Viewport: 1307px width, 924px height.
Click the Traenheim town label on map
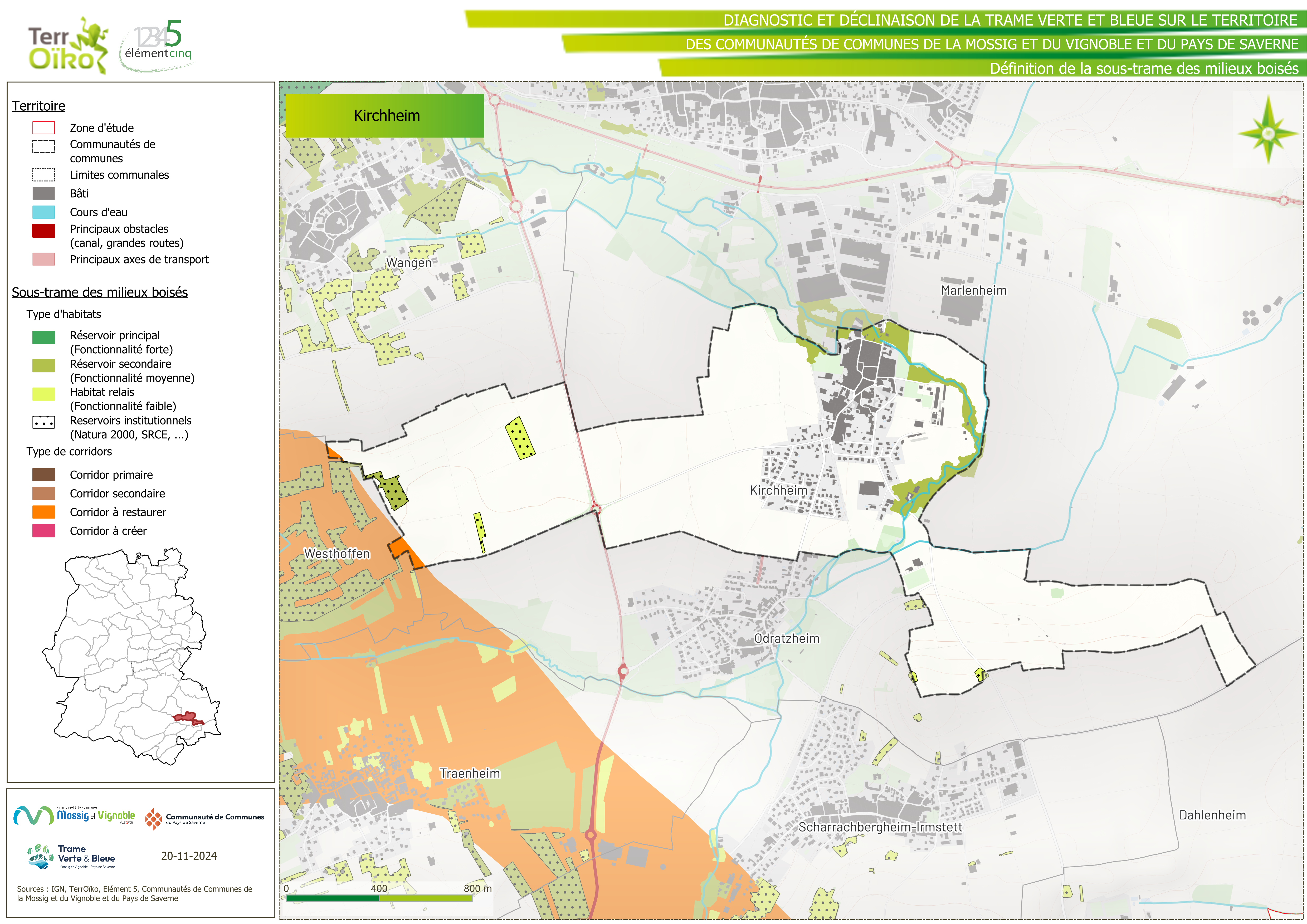pyautogui.click(x=470, y=773)
